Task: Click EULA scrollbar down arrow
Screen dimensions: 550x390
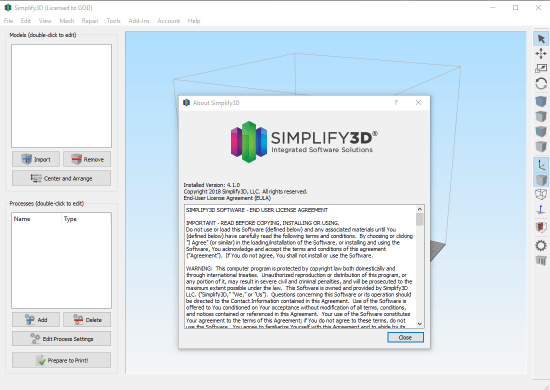Action: (420, 324)
